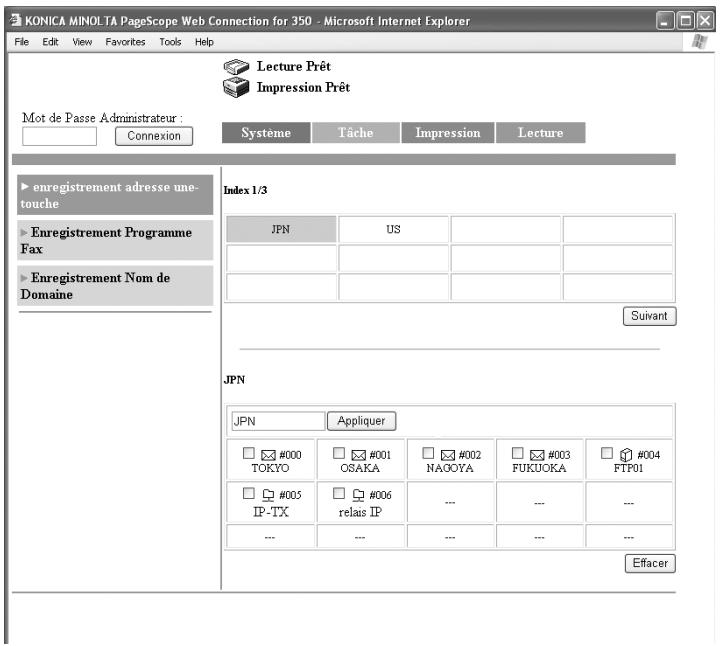
Task: Click the OSAKA destination name
Action: pyautogui.click(x=360, y=468)
